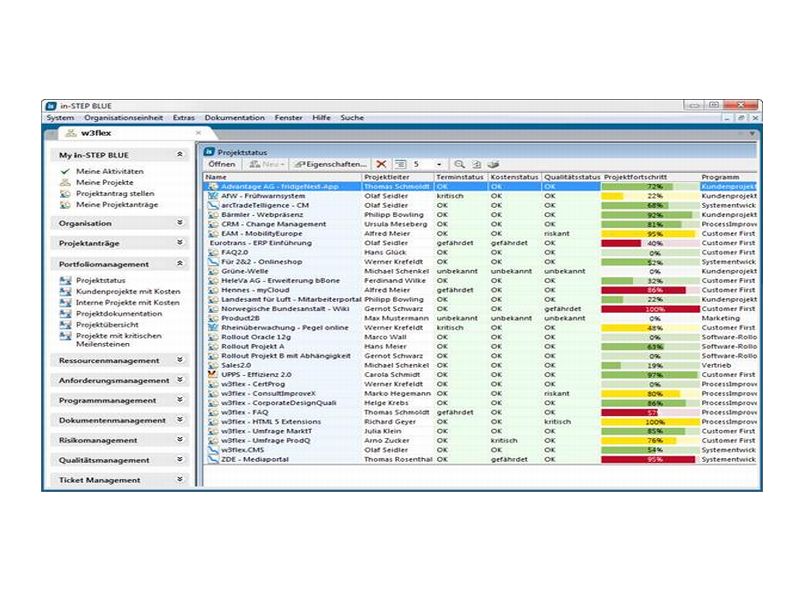Click the magnifying glass search icon in Projektstatus toolbar
This screenshot has width=800, height=600.
tap(459, 164)
